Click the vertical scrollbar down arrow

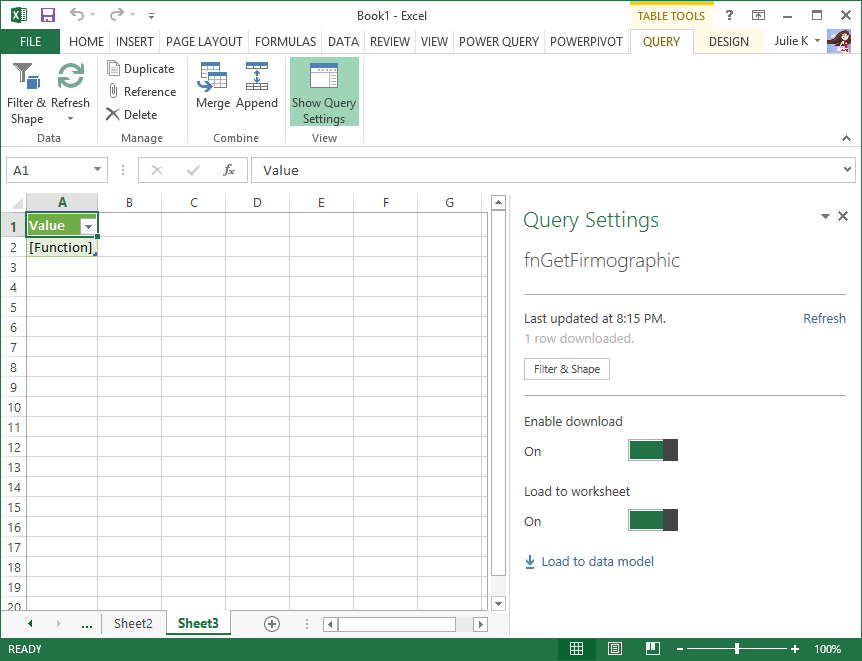pos(498,603)
